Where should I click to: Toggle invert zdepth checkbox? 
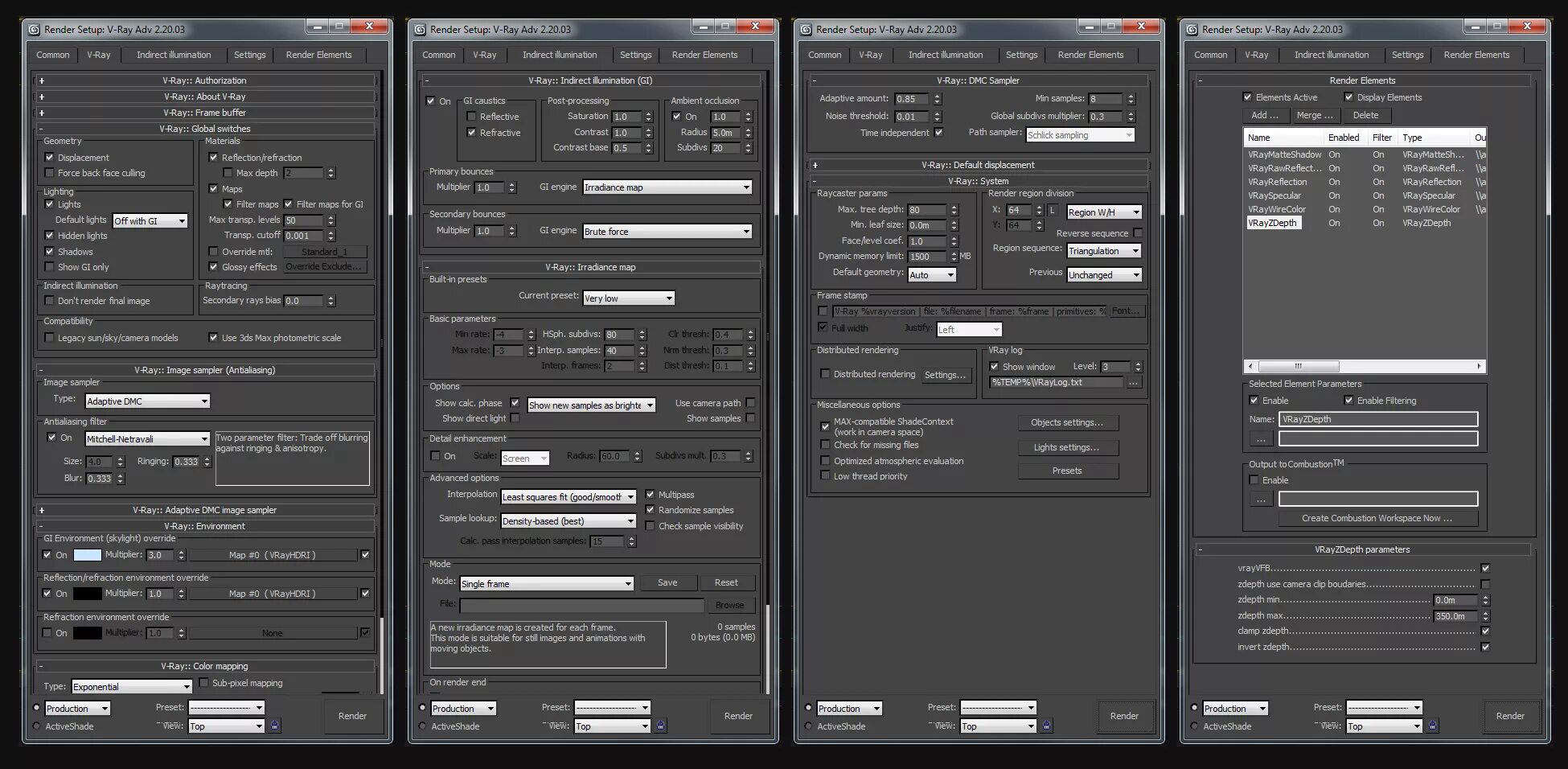pyautogui.click(x=1485, y=647)
